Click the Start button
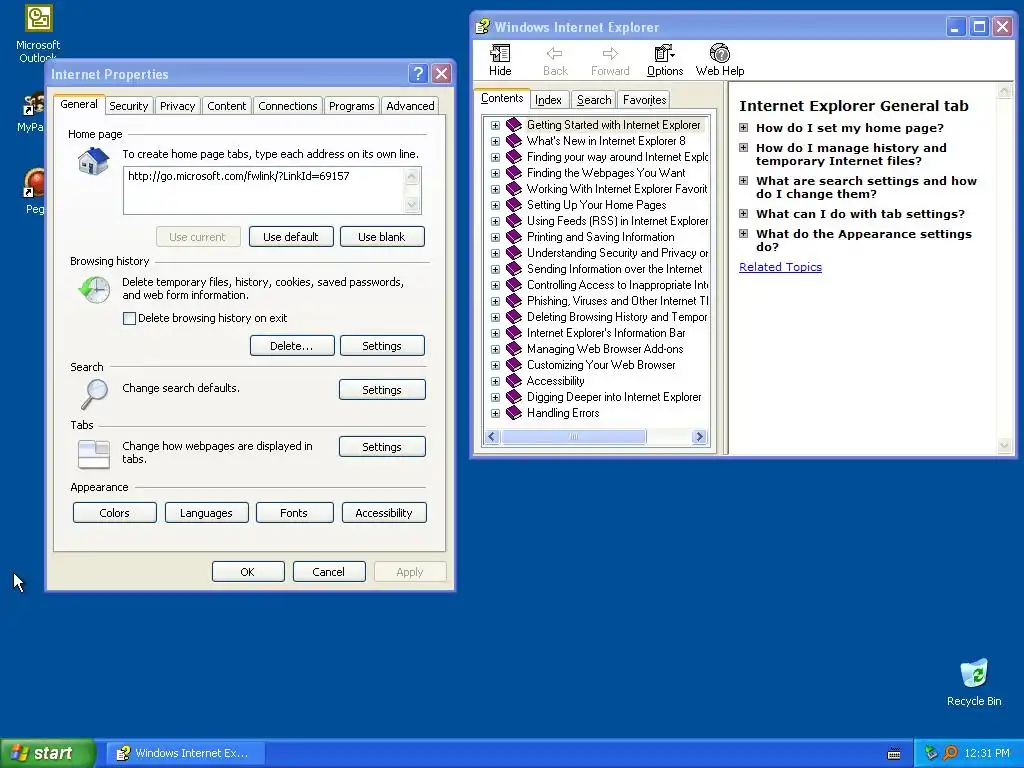Viewport: 1024px width, 768px height. point(48,753)
